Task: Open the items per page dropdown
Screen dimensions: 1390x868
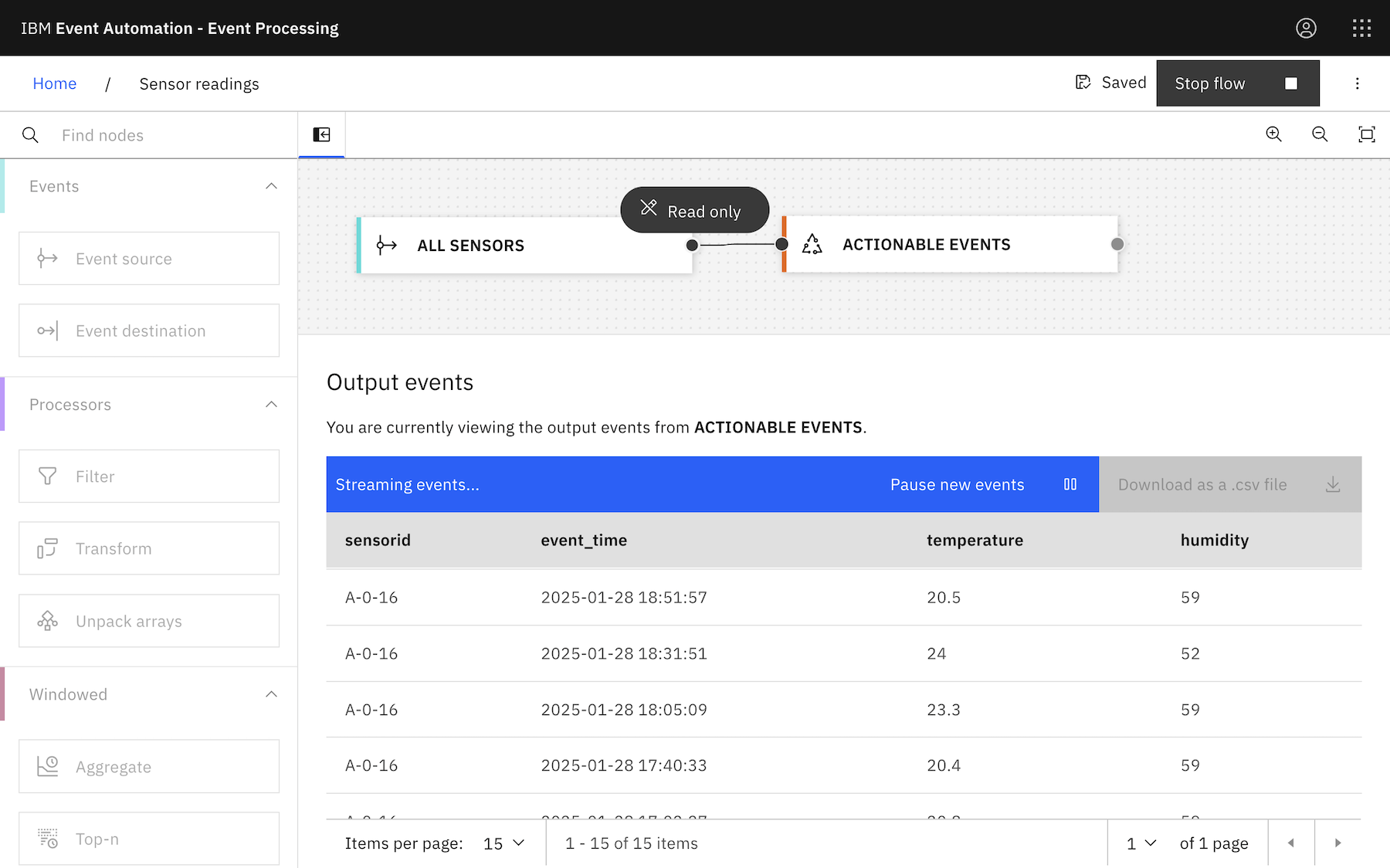Action: (x=504, y=843)
